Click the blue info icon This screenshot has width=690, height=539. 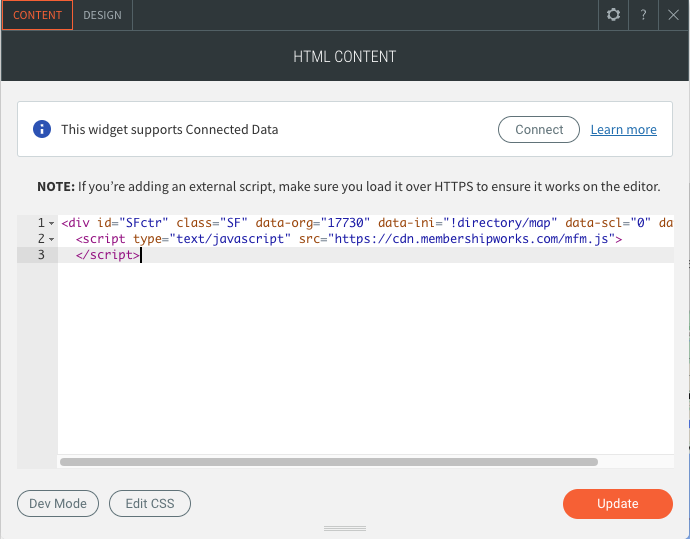42,129
